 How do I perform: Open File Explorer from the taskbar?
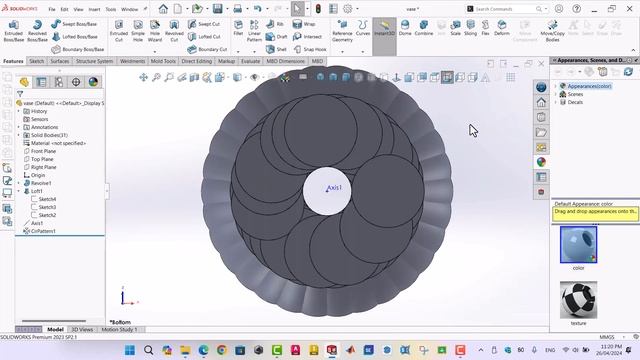click(185, 350)
